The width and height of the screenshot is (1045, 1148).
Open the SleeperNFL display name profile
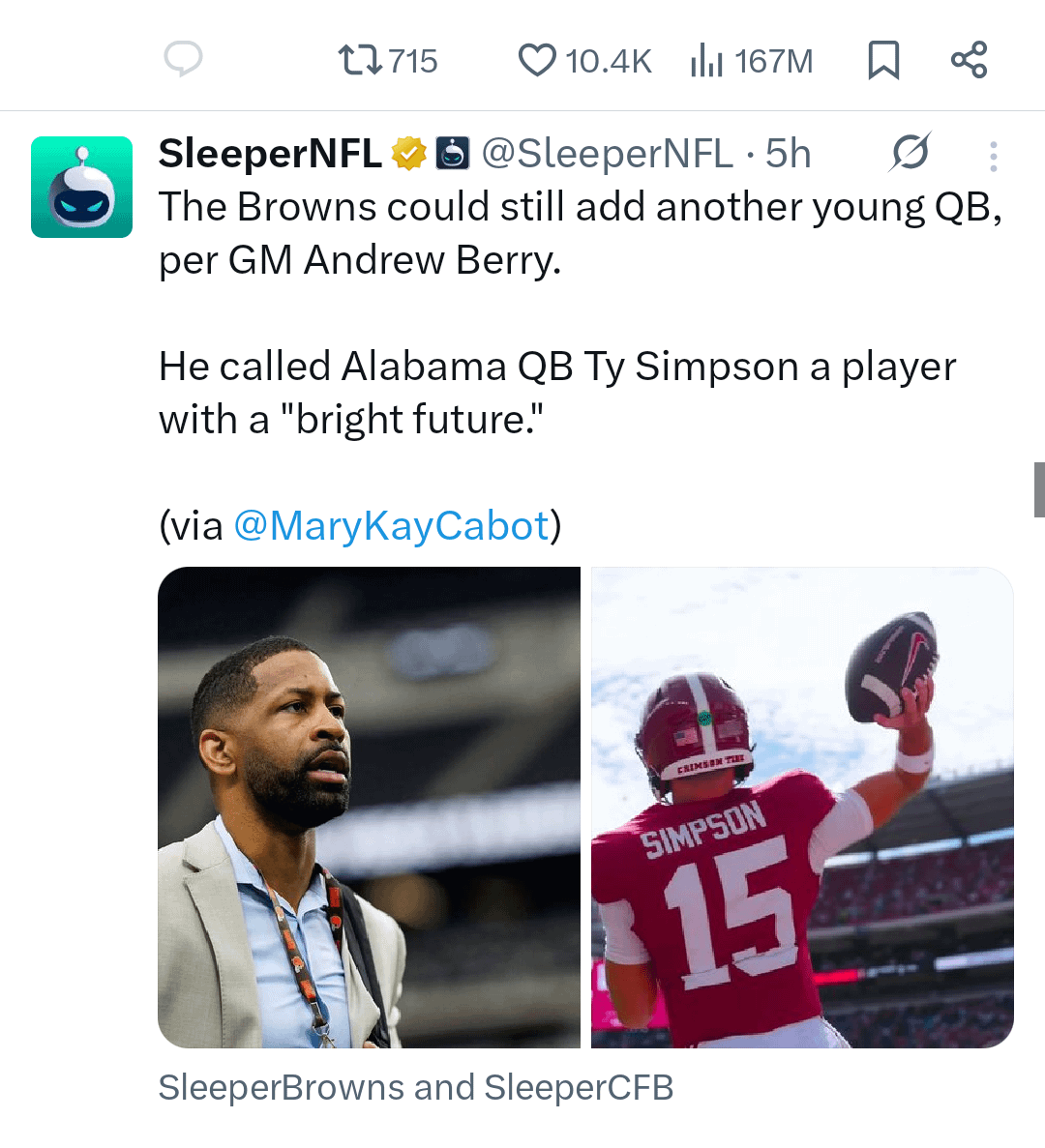(x=270, y=154)
